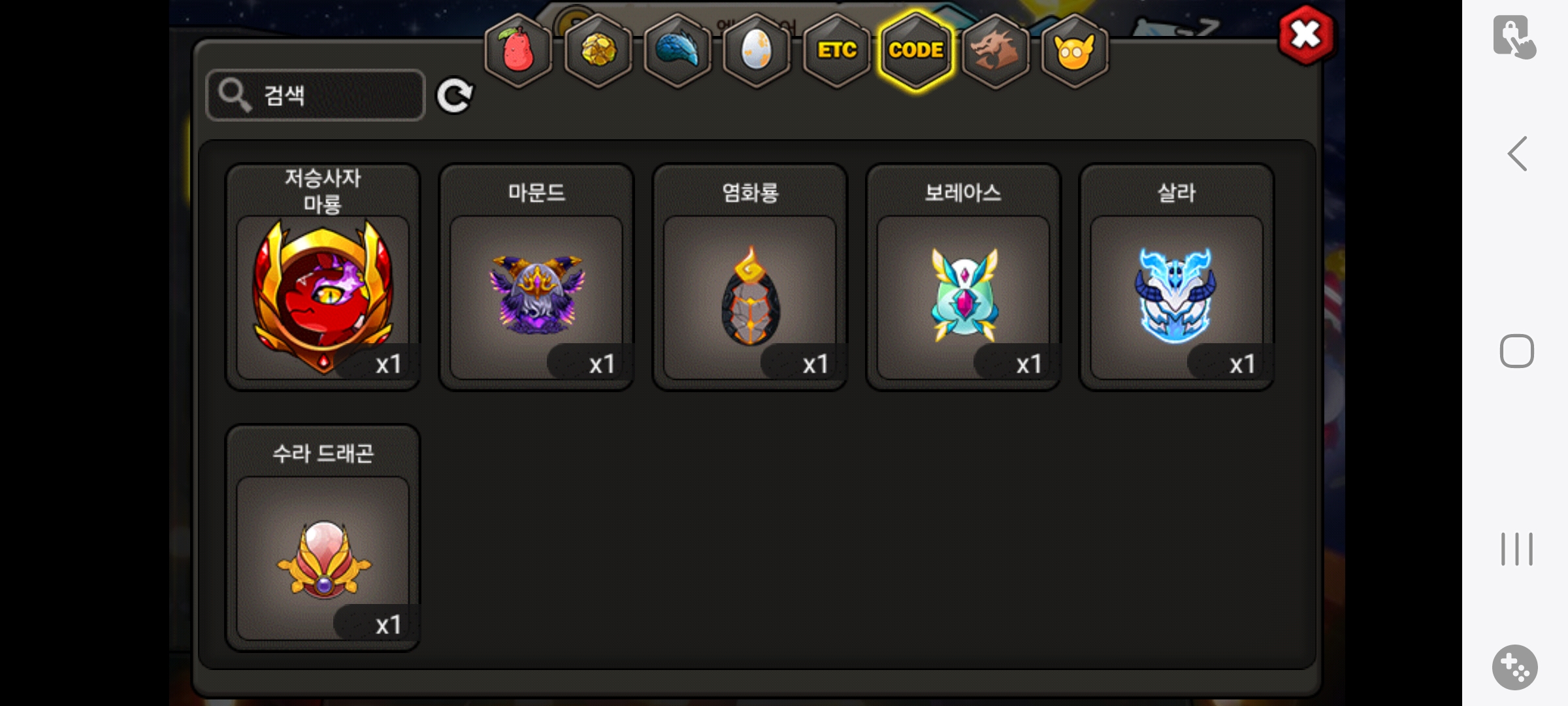Open the brown dragon category tab
The width and height of the screenshot is (1568, 706).
click(995, 50)
